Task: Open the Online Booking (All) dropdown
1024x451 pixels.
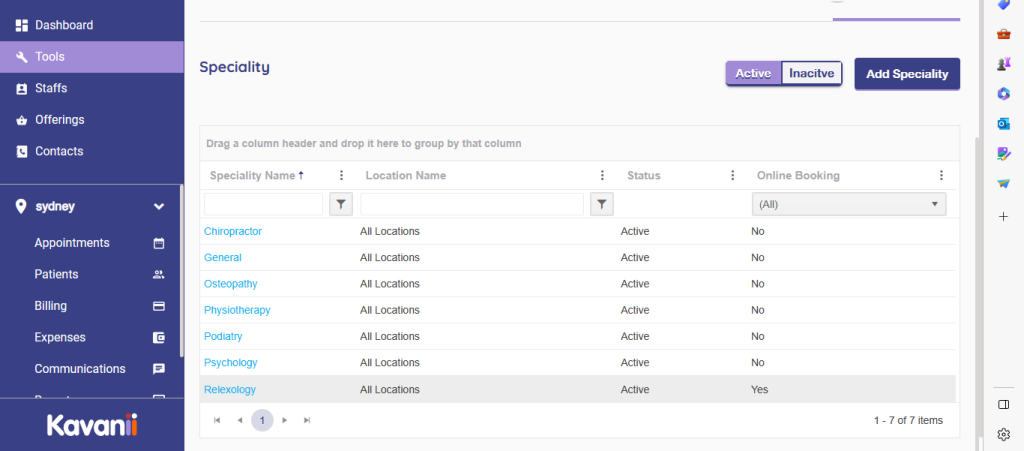Action: click(x=849, y=204)
